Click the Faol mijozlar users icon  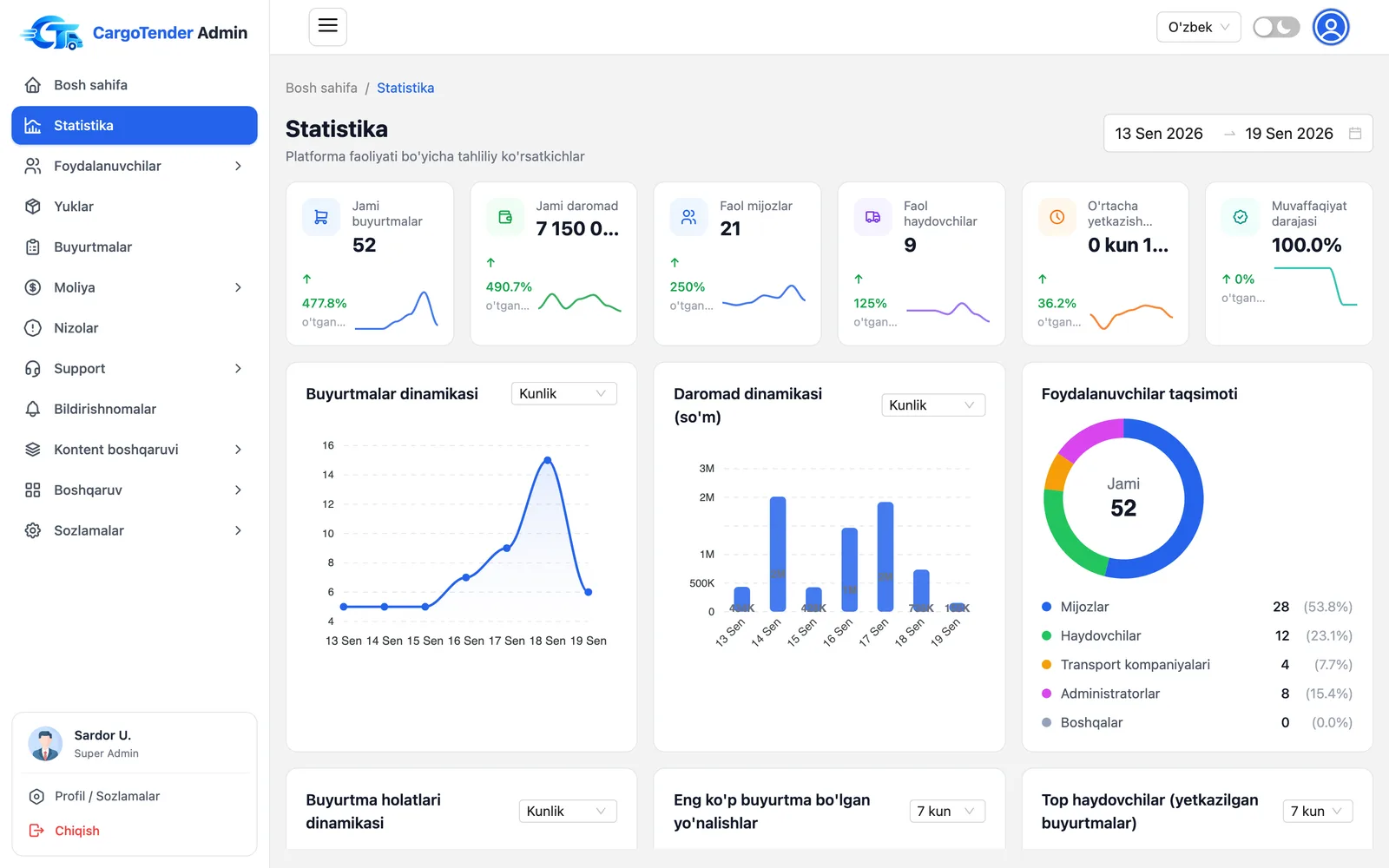point(688,217)
